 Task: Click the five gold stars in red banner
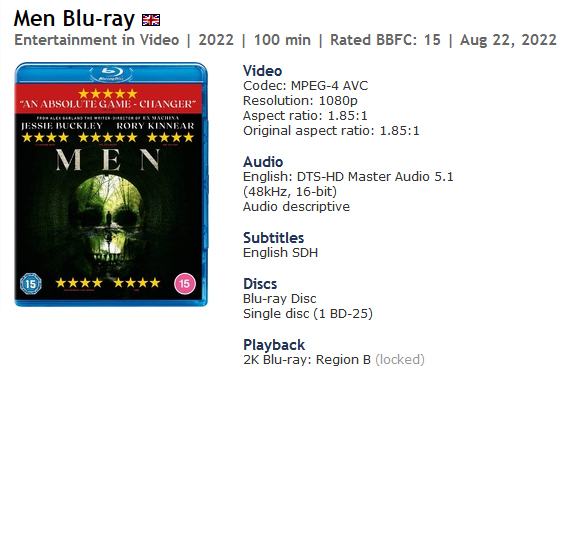point(108,93)
